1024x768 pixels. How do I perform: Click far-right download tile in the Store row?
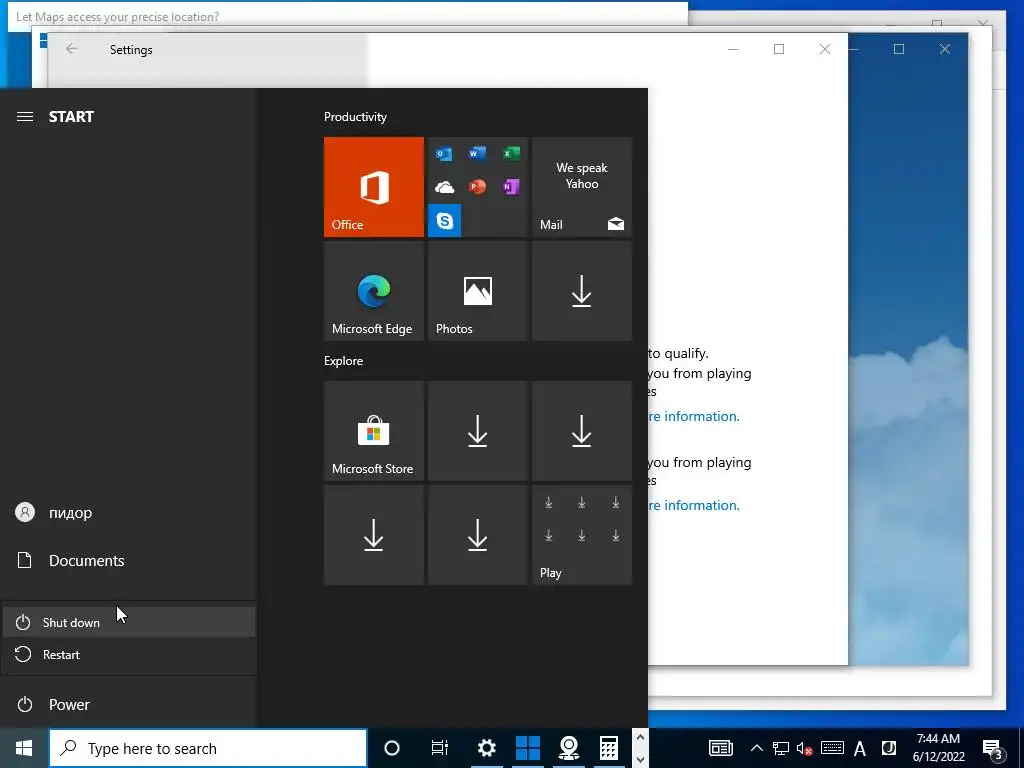(x=582, y=431)
